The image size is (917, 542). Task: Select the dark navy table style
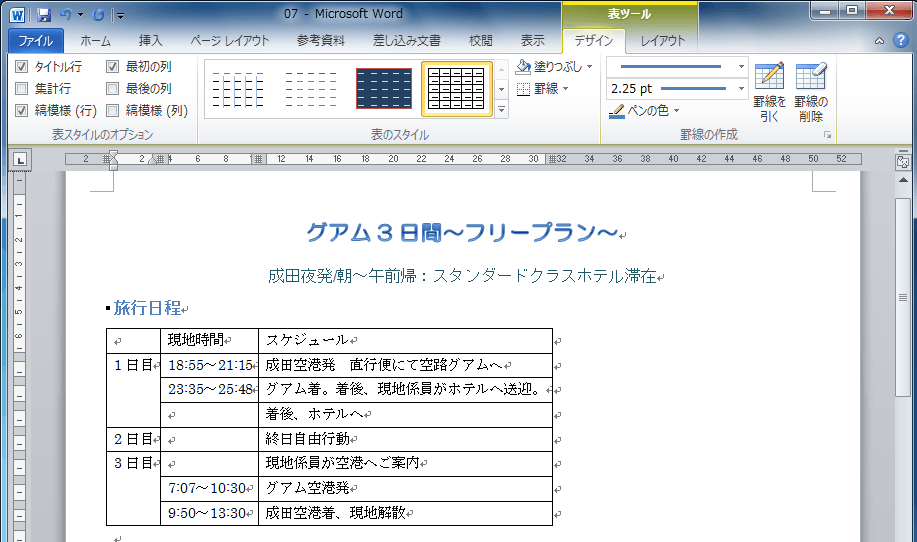click(x=384, y=89)
